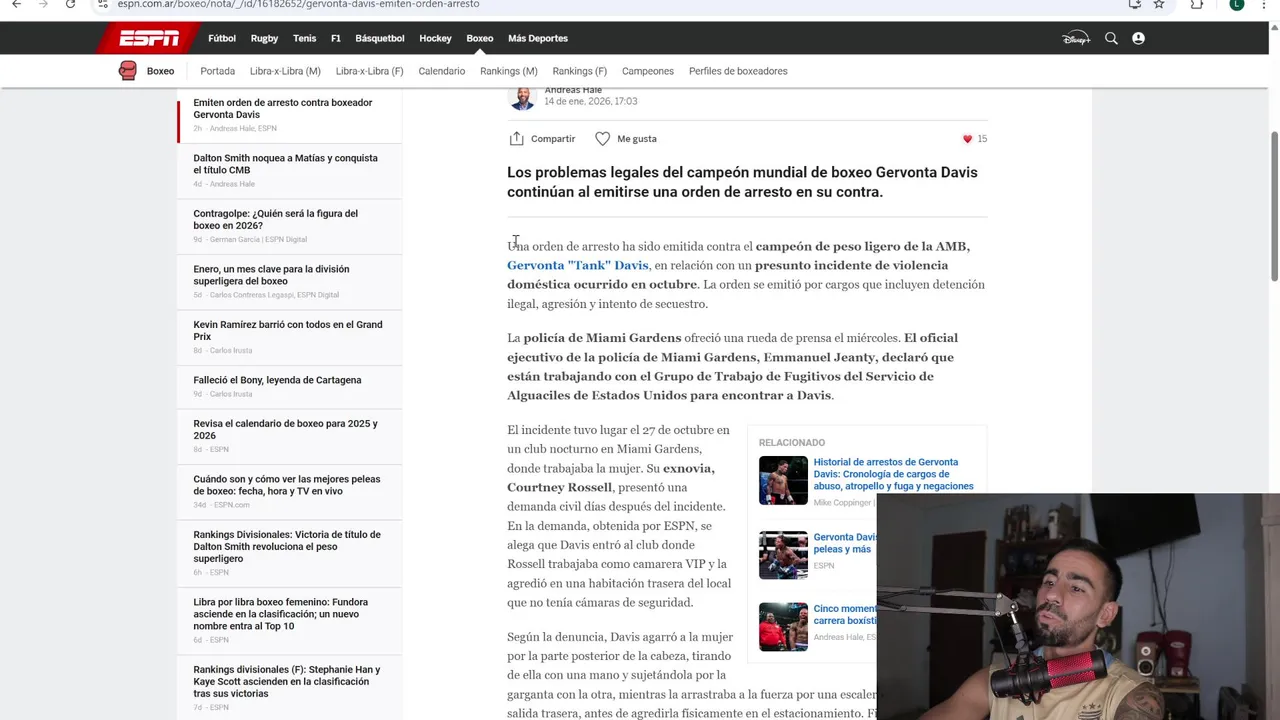Click Andreas Hale author photo
Image resolution: width=1280 pixels, height=720 pixels.
tap(522, 98)
